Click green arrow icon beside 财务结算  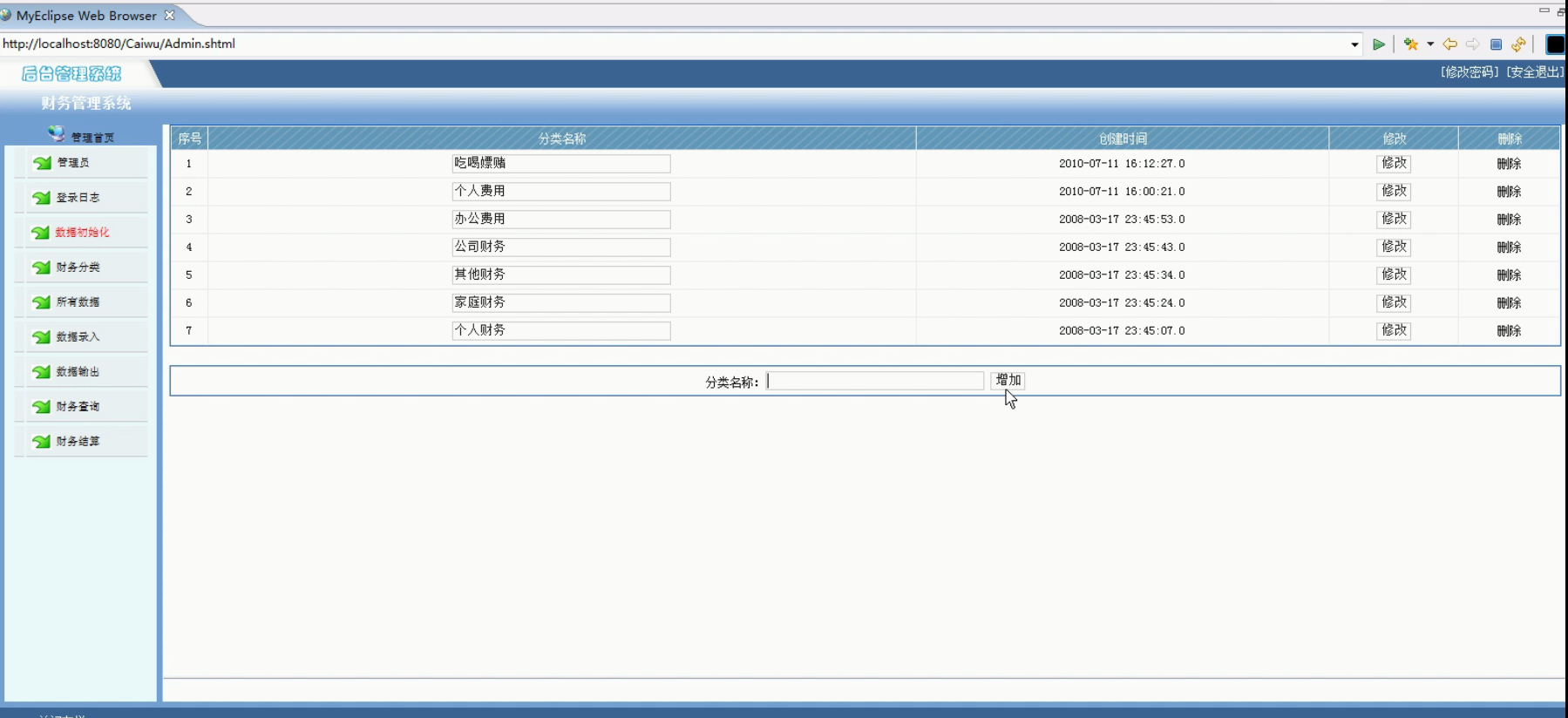[x=41, y=442]
